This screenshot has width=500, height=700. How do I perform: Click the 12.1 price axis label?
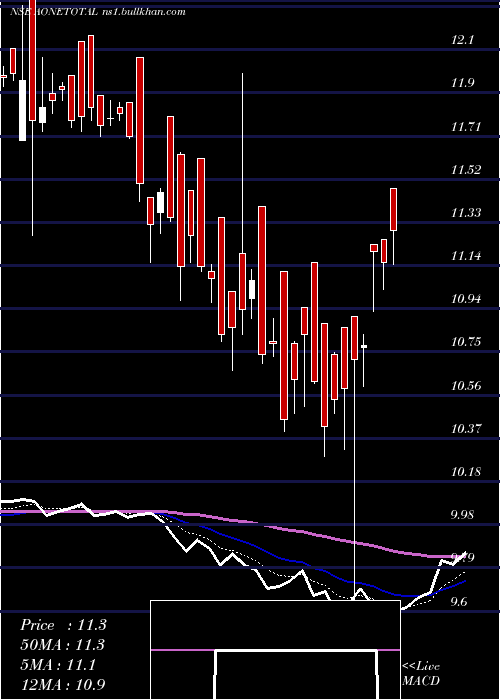(x=462, y=40)
